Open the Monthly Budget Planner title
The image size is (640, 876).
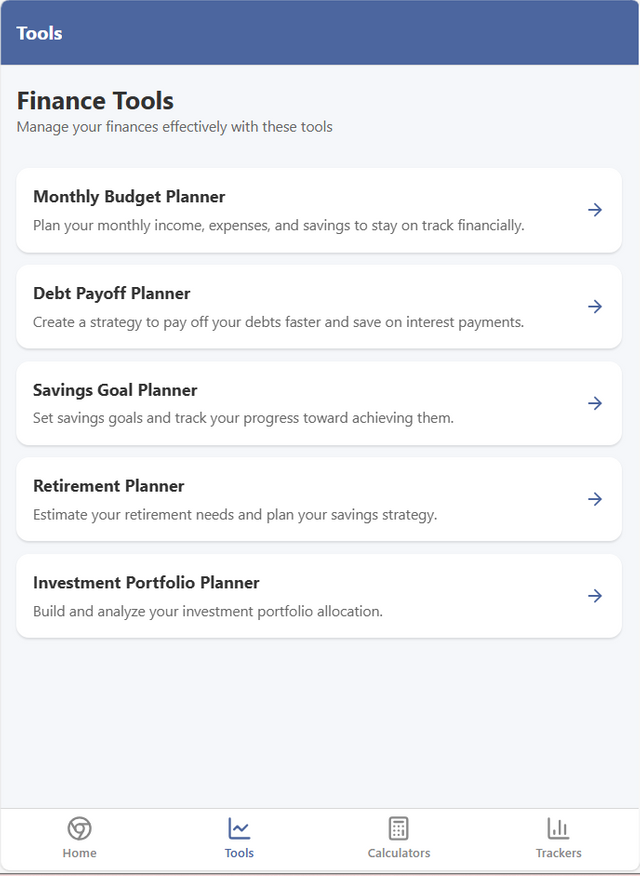click(129, 197)
